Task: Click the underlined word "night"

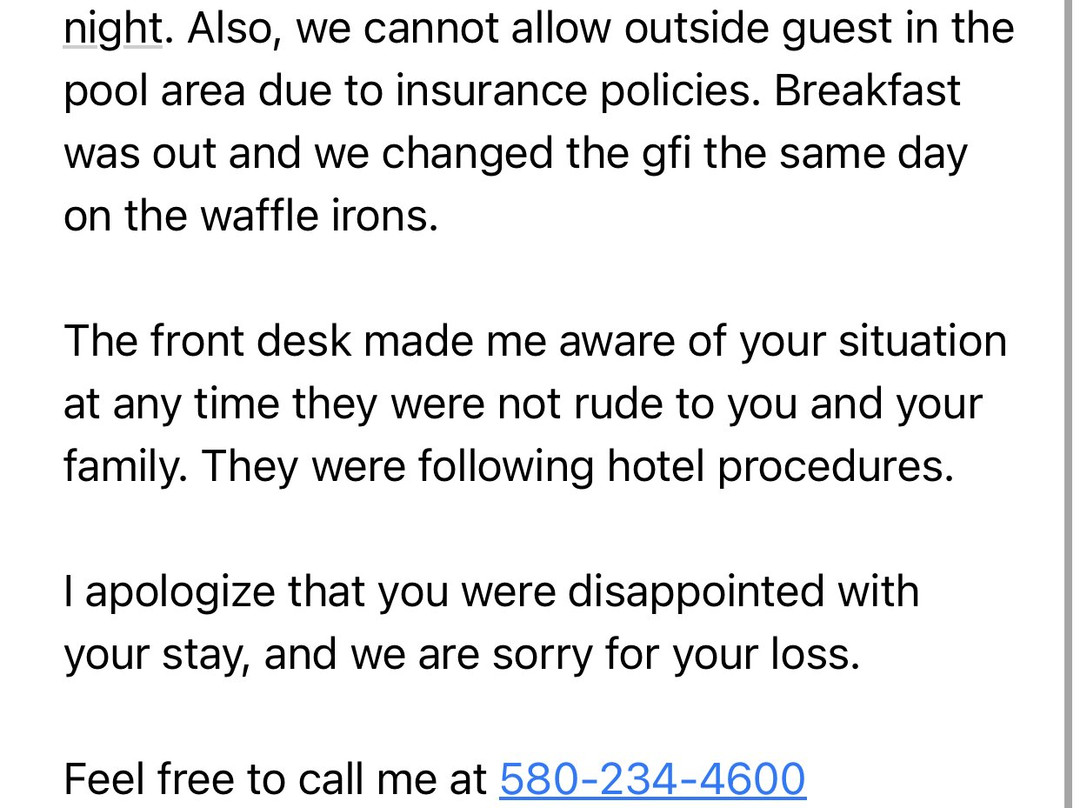Action: (112, 30)
